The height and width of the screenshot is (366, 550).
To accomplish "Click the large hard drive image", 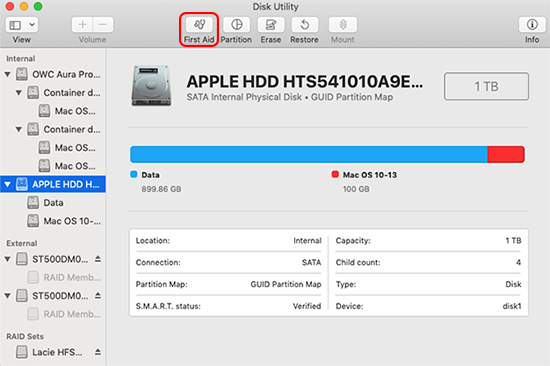I will click(x=152, y=86).
